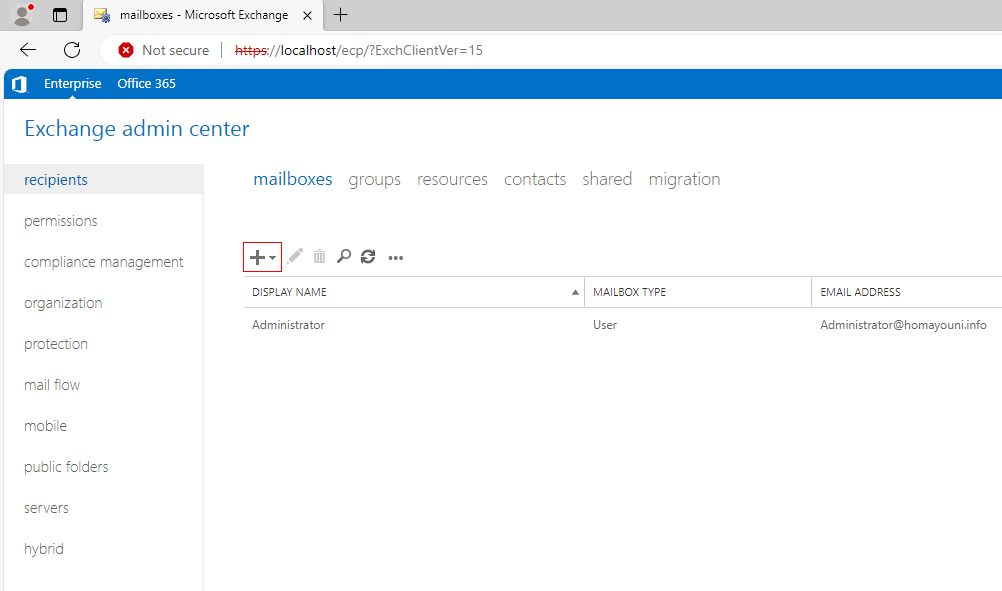Click the User mailbox type cell

coord(605,325)
